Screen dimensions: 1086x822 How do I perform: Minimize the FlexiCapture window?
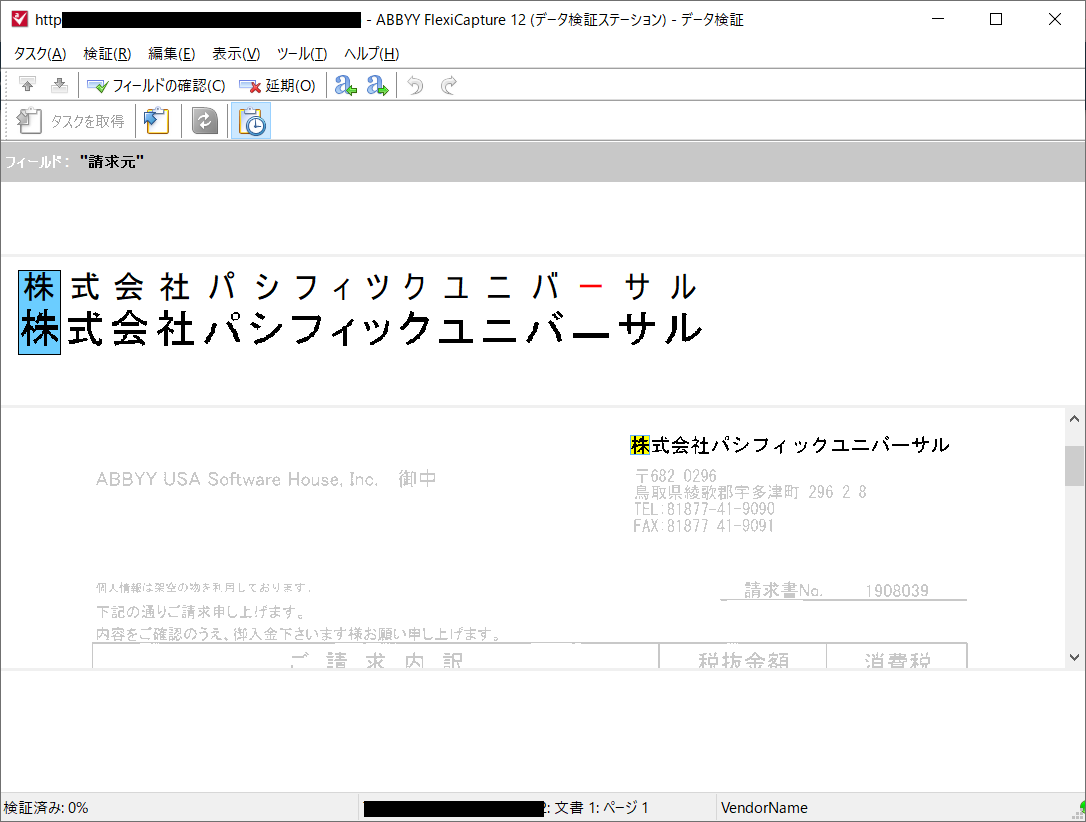pos(938,19)
